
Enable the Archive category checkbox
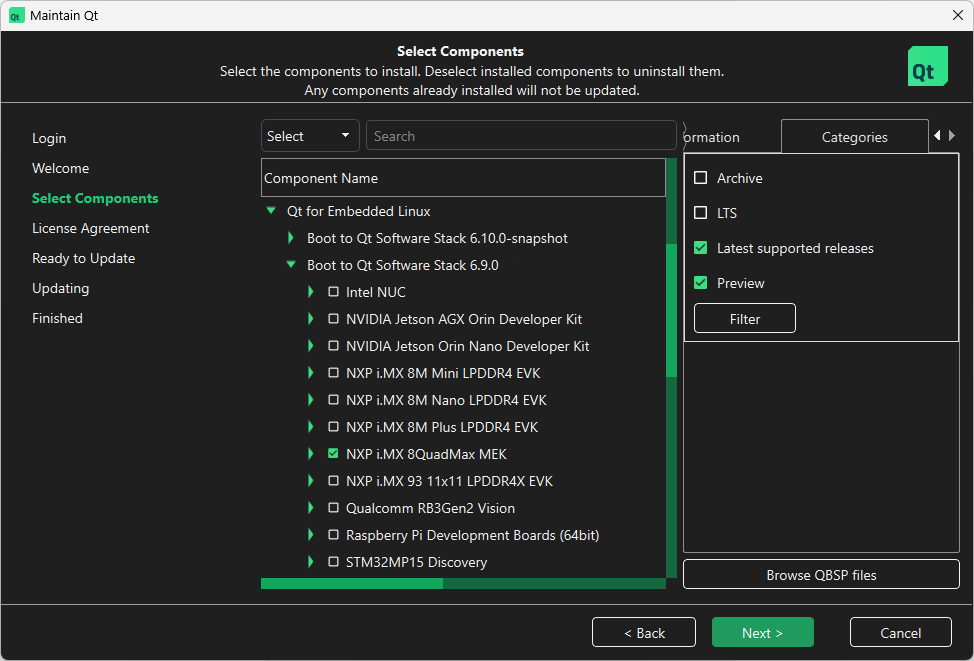[701, 178]
